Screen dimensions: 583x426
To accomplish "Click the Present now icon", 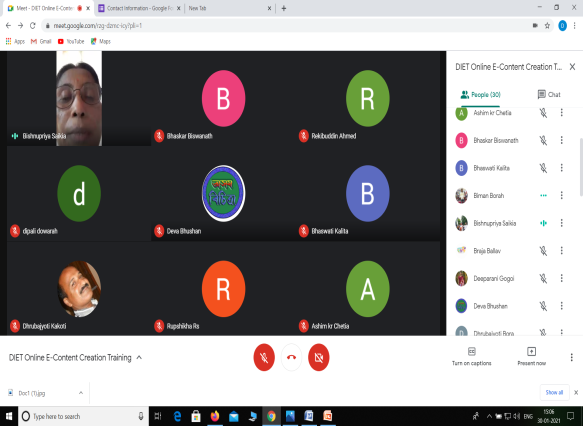I will point(531,351).
